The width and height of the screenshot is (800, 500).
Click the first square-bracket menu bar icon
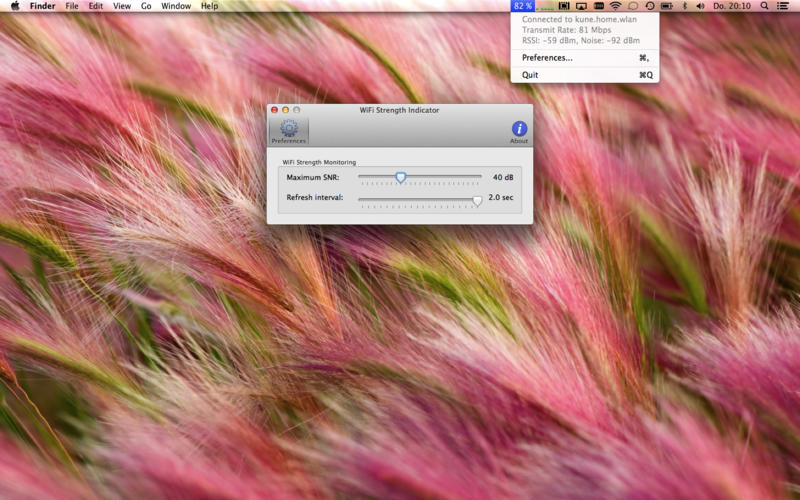(x=564, y=6)
